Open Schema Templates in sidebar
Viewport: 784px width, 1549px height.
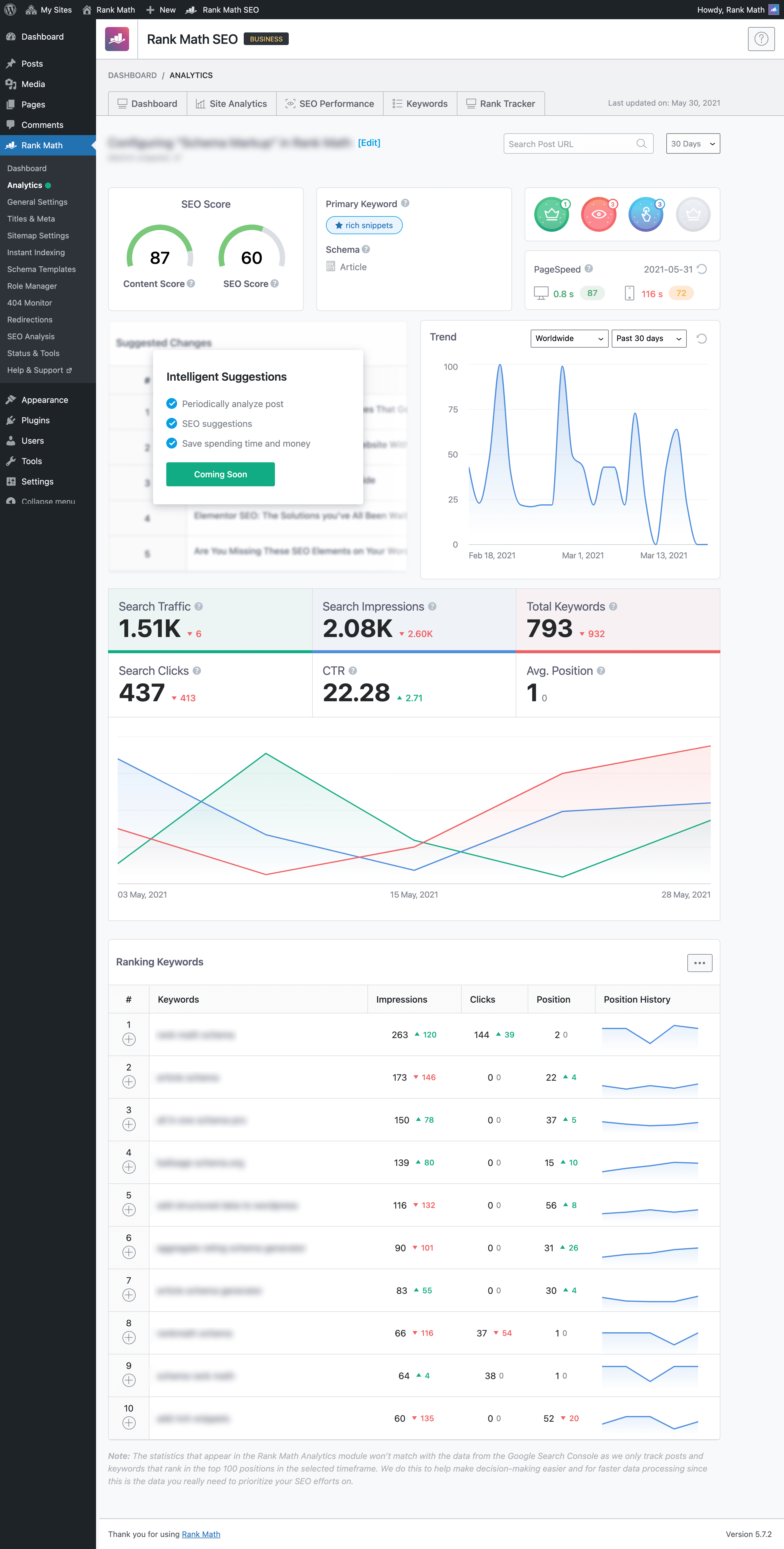click(41, 269)
